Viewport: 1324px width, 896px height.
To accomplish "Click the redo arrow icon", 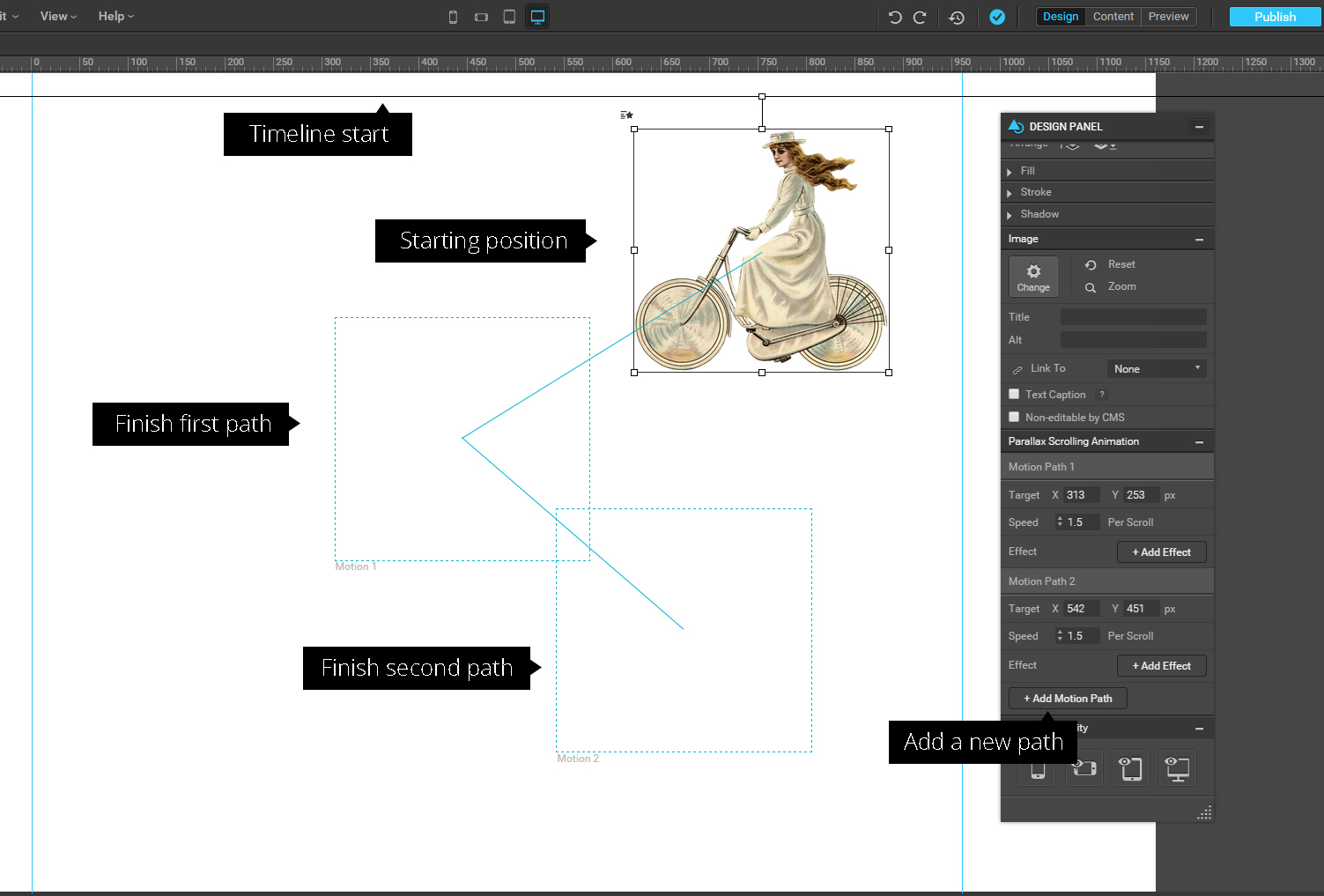I will tap(920, 17).
